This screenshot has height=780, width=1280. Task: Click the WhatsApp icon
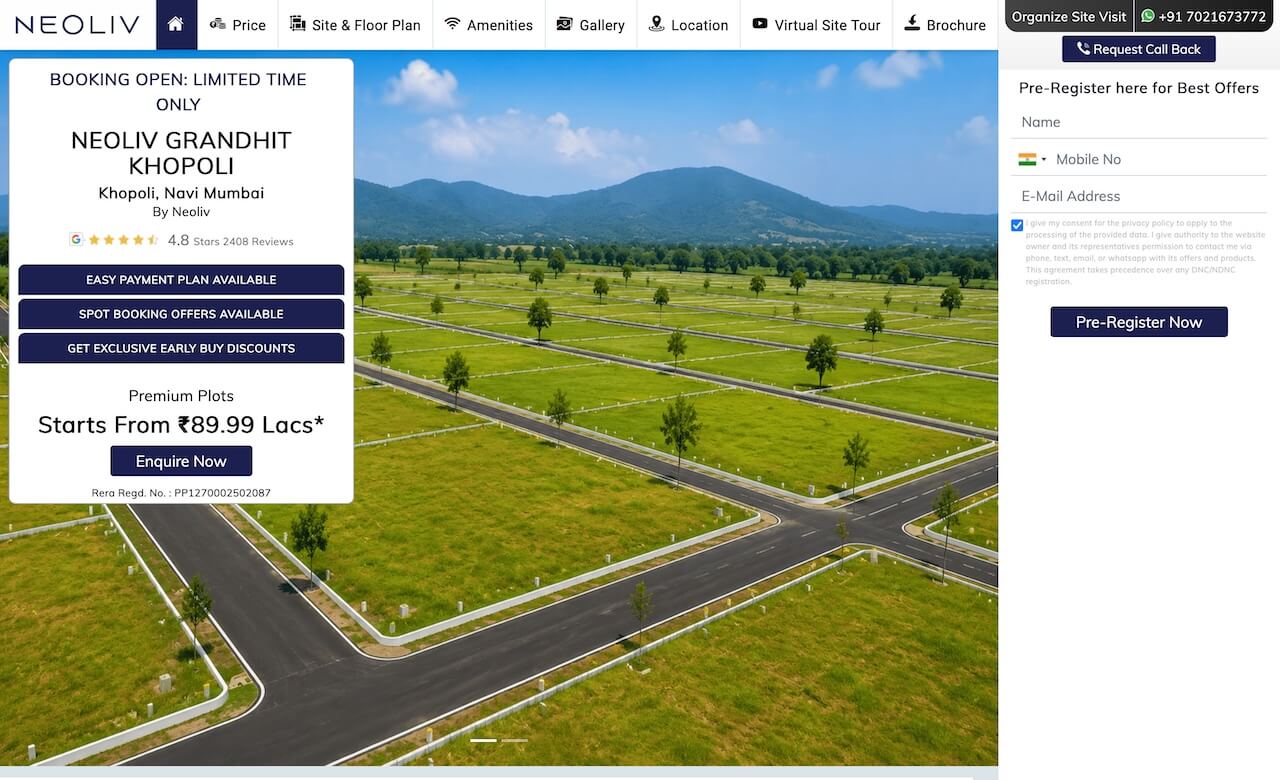(1148, 16)
